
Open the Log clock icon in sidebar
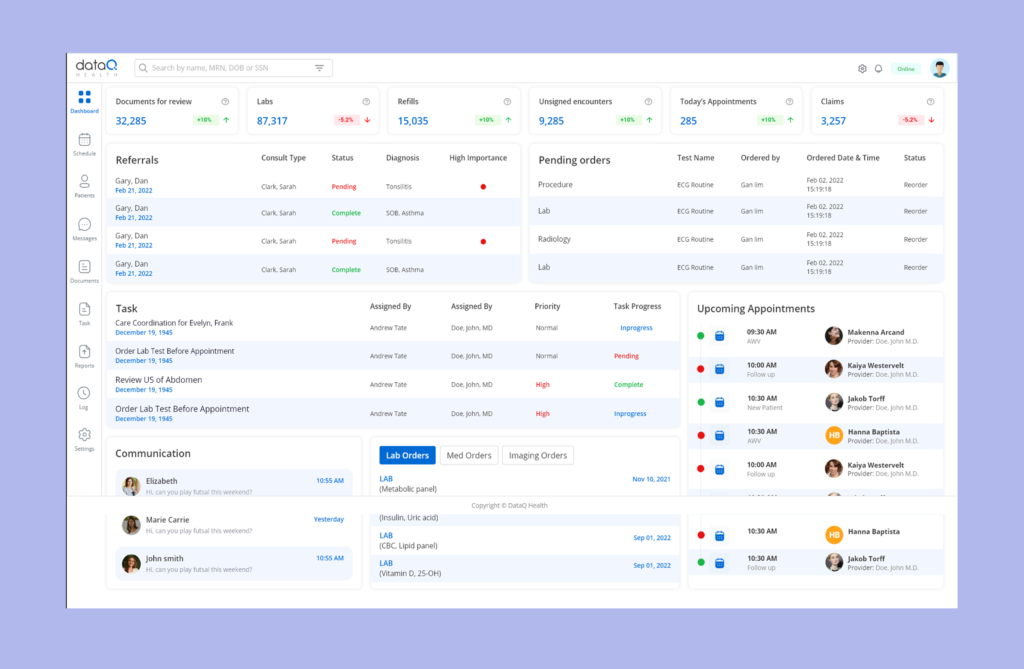pos(84,393)
